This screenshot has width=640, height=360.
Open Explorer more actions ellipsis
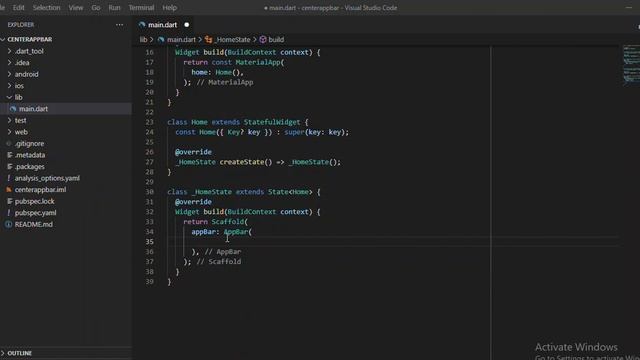click(x=119, y=25)
